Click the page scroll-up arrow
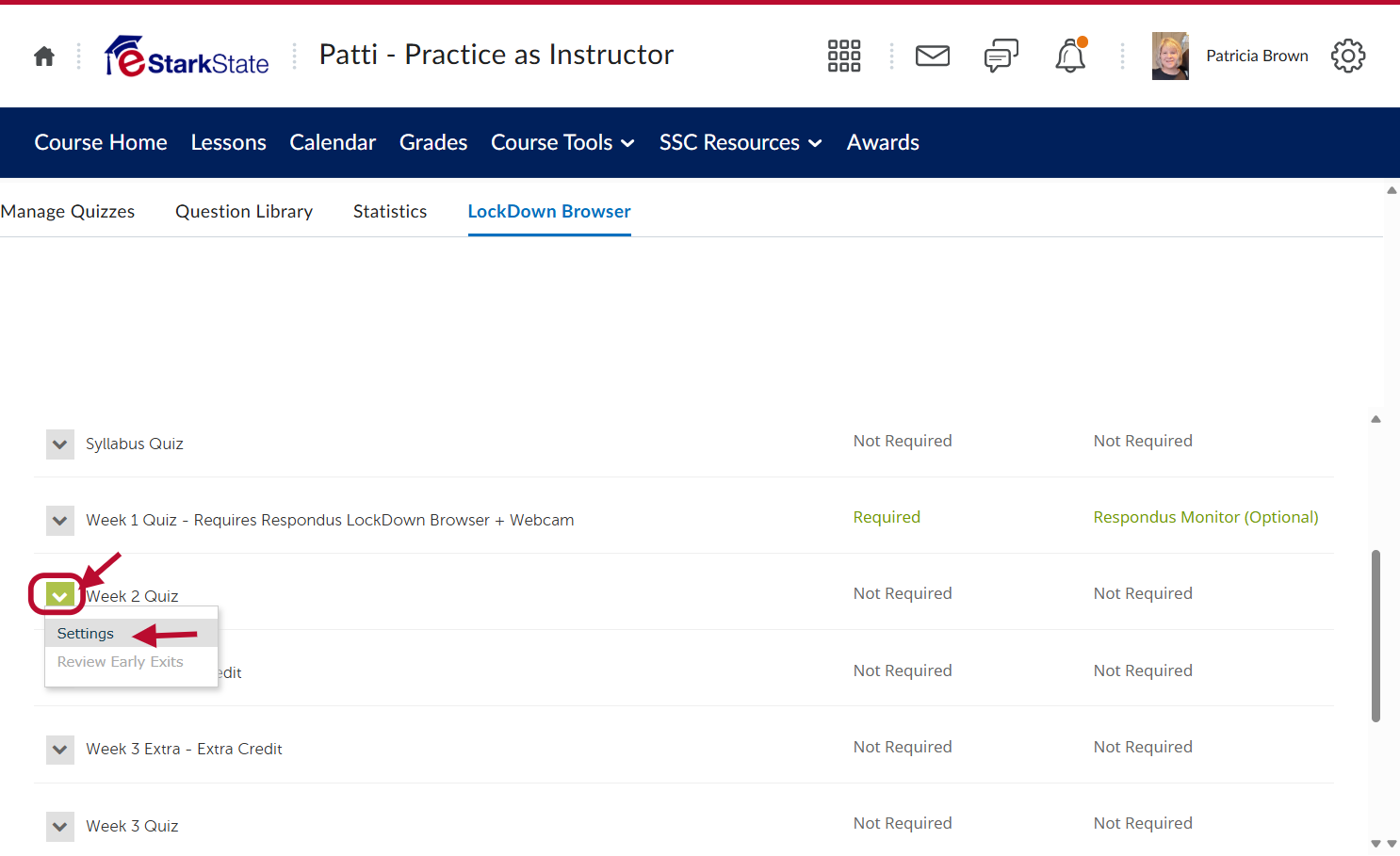This screenshot has width=1400, height=856. 1392,190
